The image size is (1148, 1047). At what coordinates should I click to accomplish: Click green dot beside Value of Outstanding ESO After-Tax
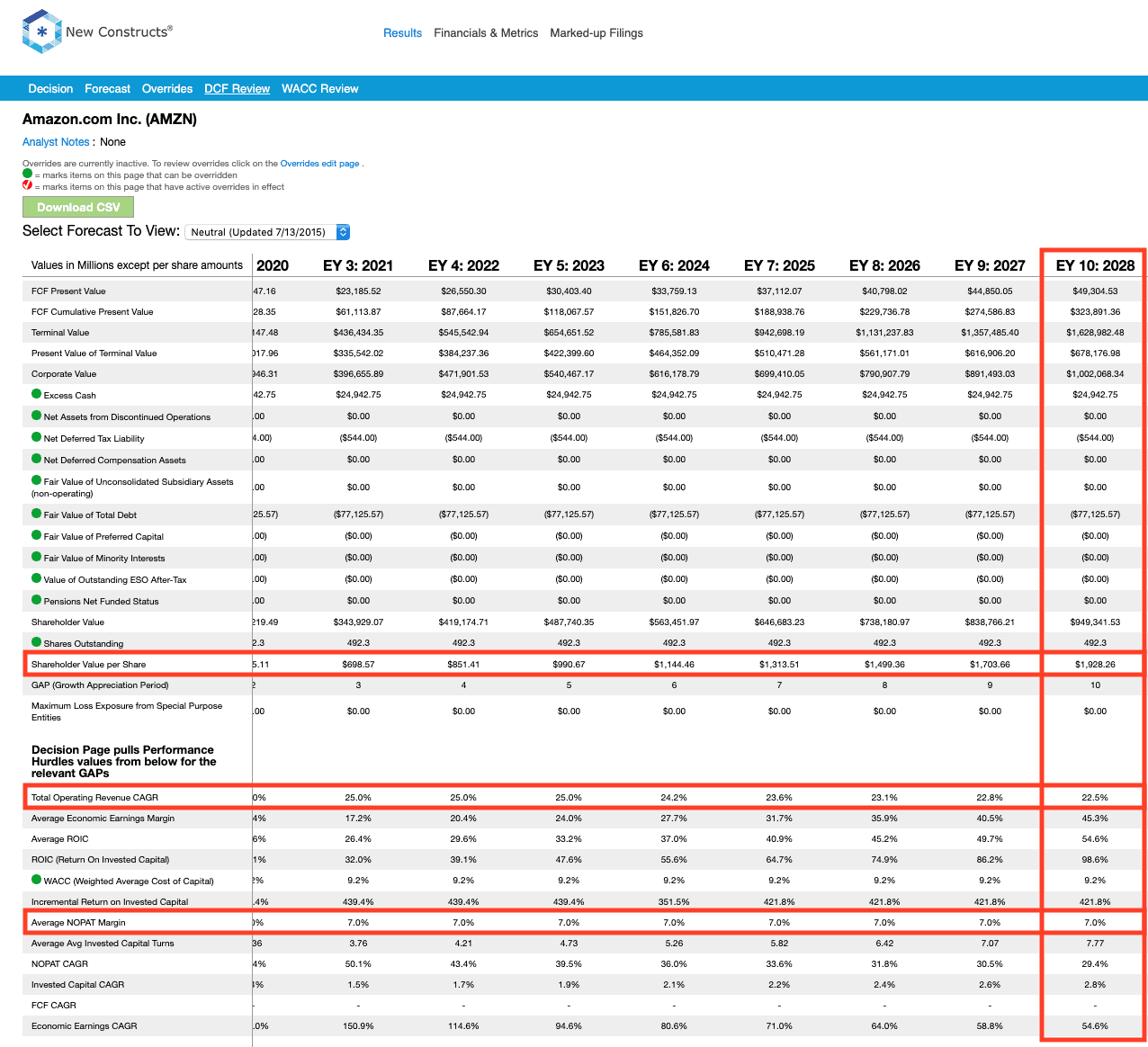point(37,578)
